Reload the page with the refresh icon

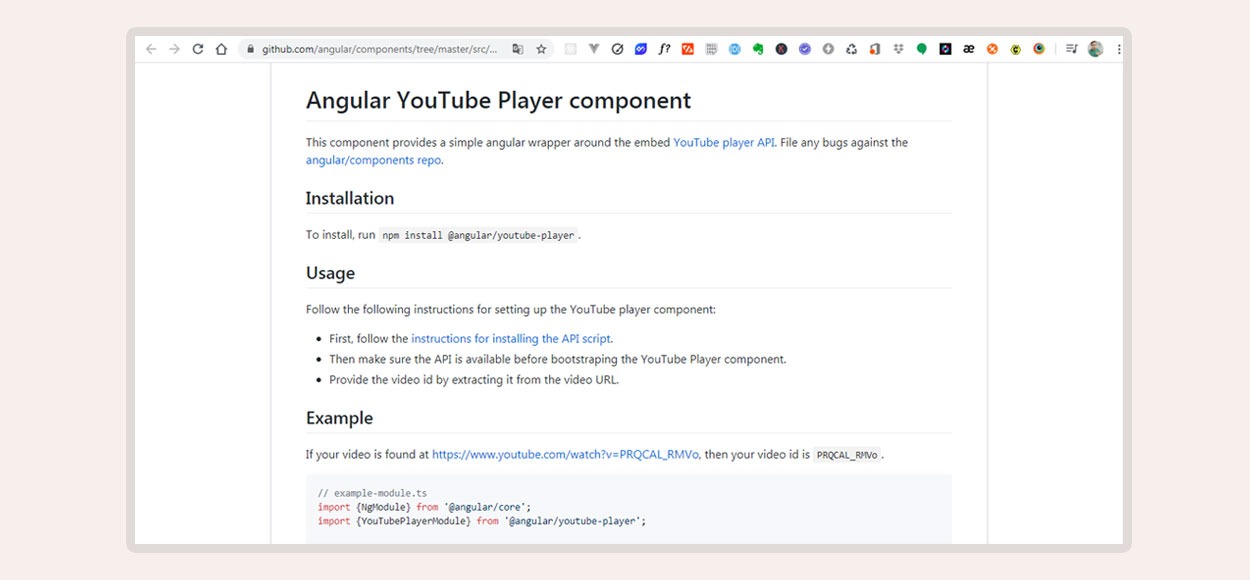198,48
